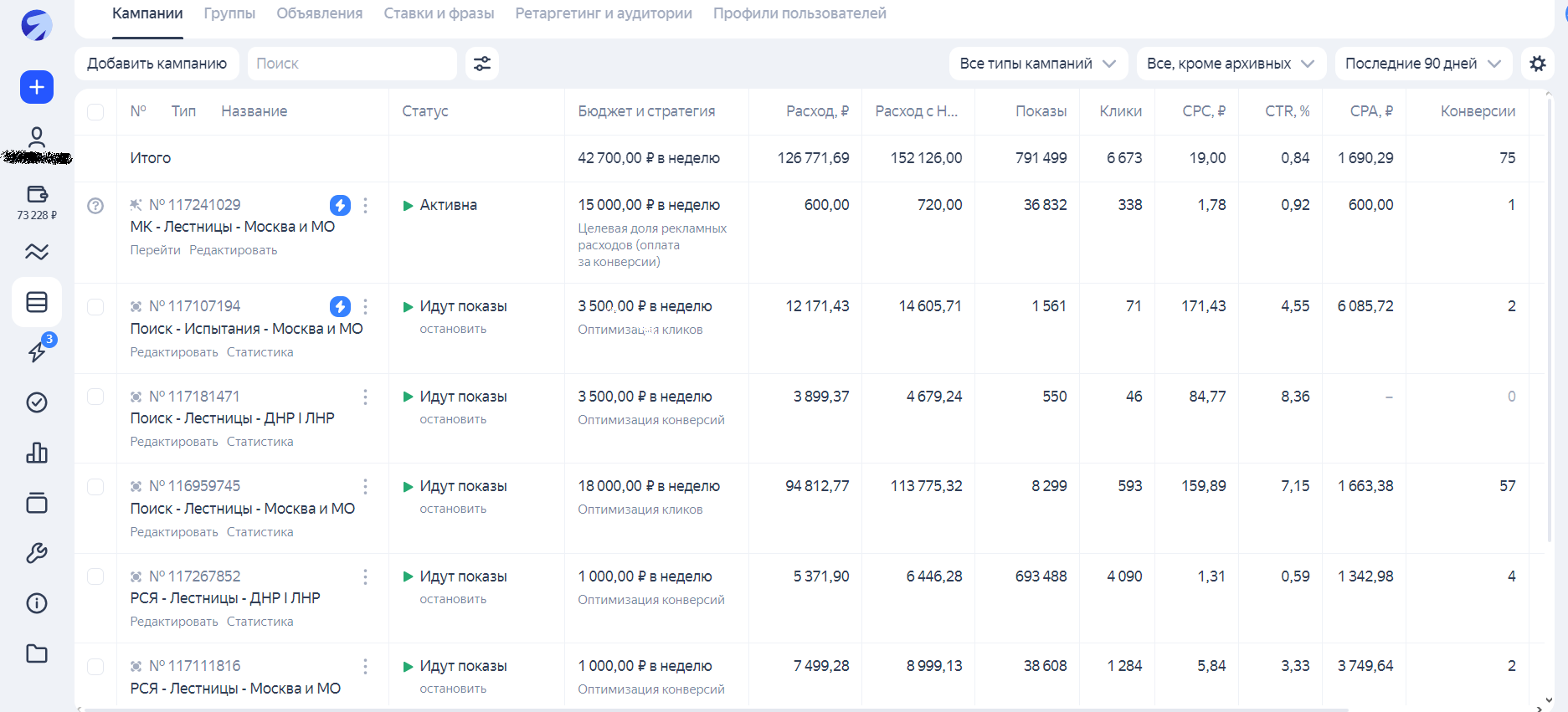The image size is (1568, 712).
Task: Tick checkbox for campaign 116959745
Action: click(95, 487)
